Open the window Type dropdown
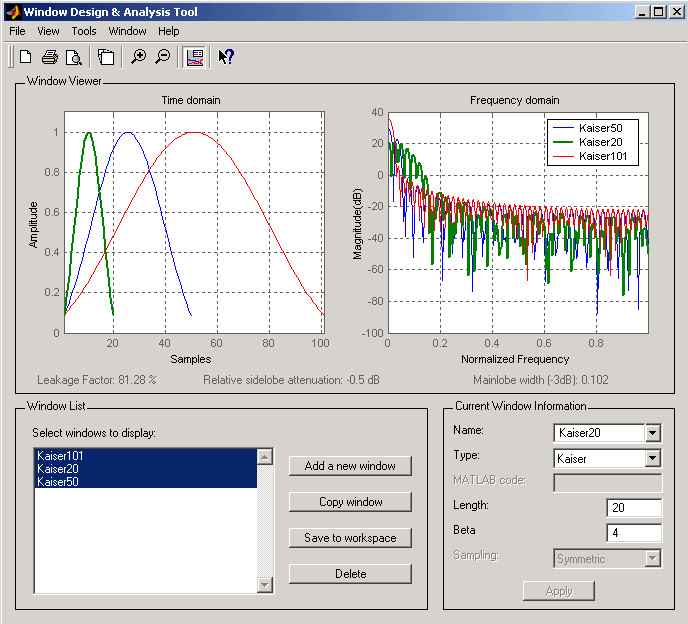Screen dimensions: 688x624 coord(653,458)
